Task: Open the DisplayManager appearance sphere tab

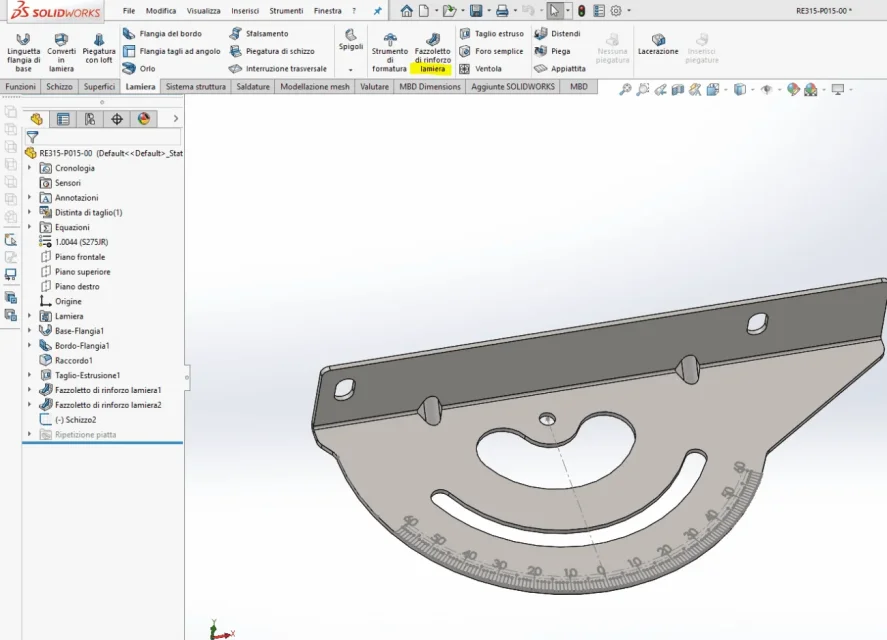Action: (144, 119)
